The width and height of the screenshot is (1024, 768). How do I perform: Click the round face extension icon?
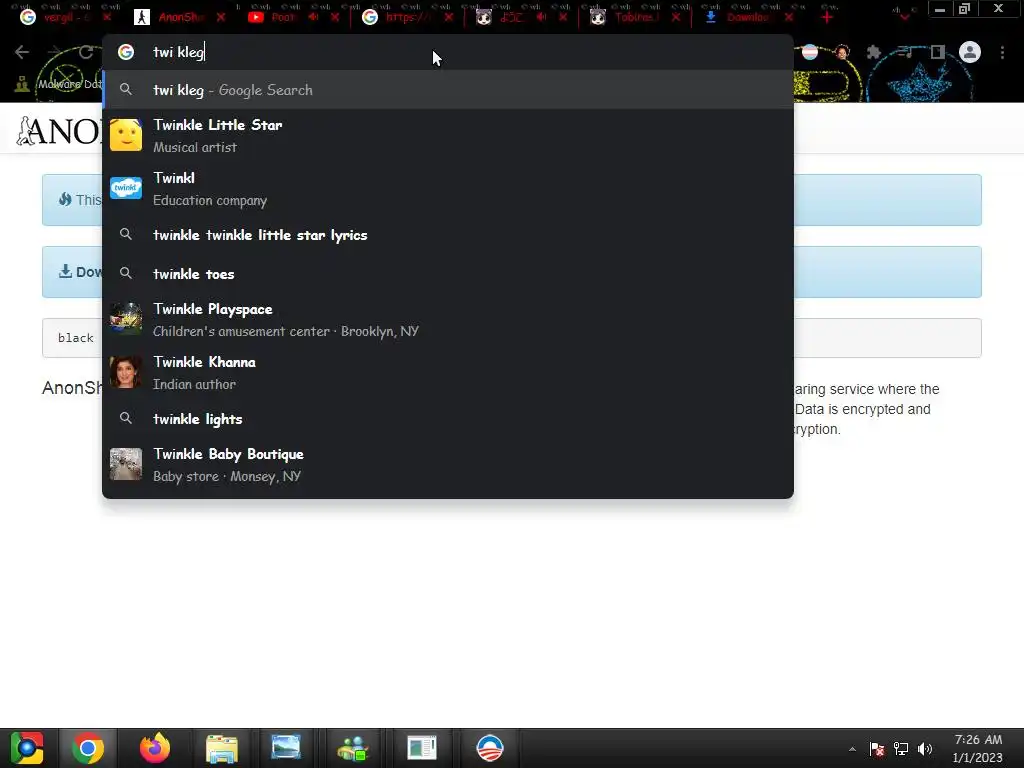click(x=842, y=52)
